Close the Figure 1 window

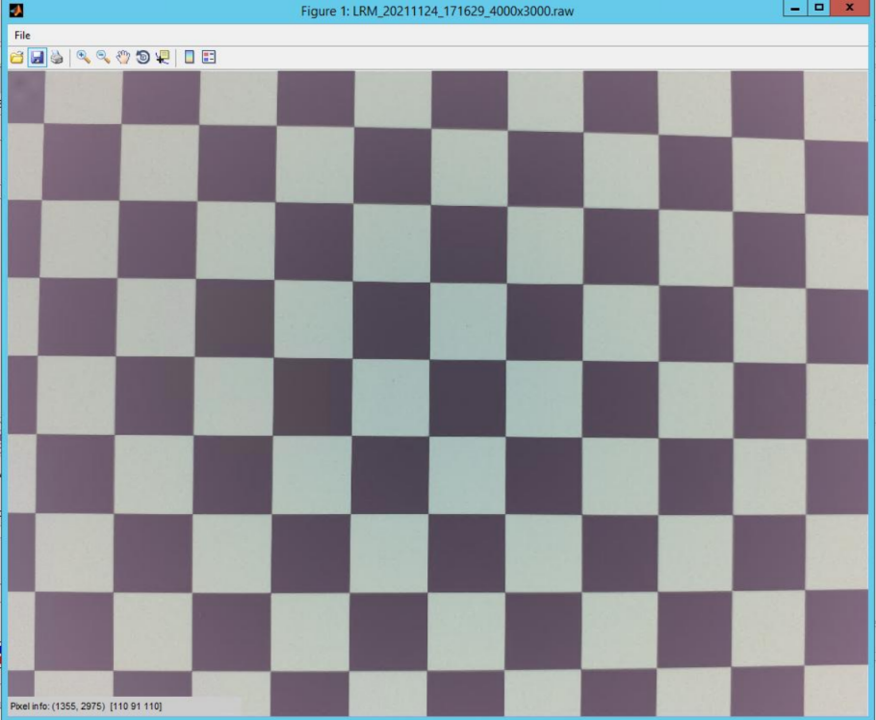point(850,8)
